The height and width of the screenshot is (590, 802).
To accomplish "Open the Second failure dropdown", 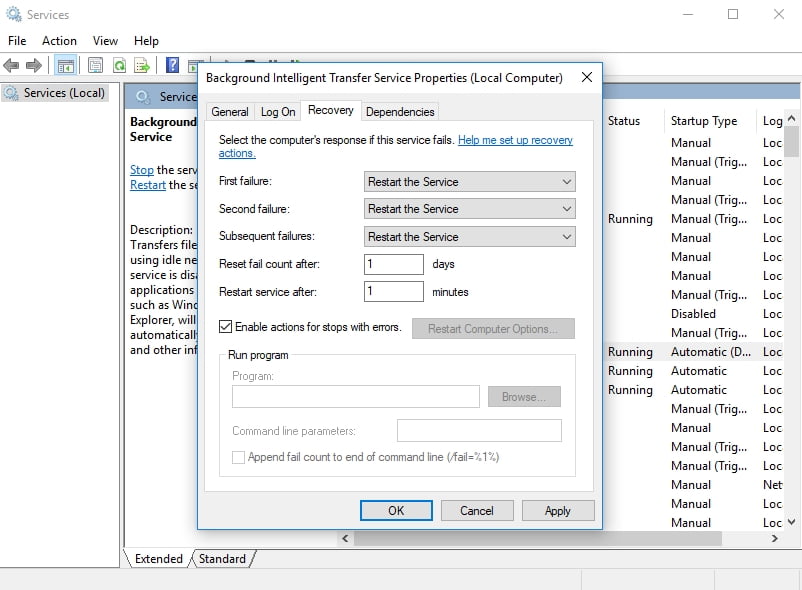I will [469, 209].
